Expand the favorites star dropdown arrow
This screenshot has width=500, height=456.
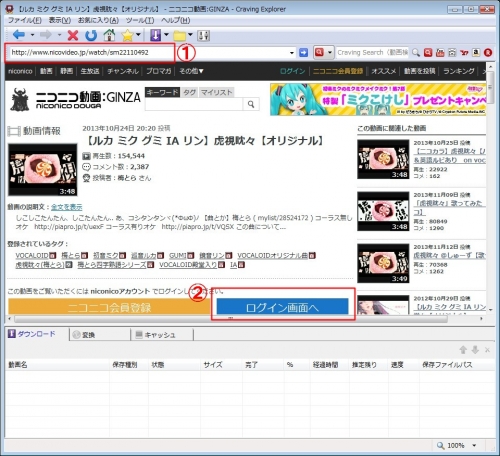point(138,35)
